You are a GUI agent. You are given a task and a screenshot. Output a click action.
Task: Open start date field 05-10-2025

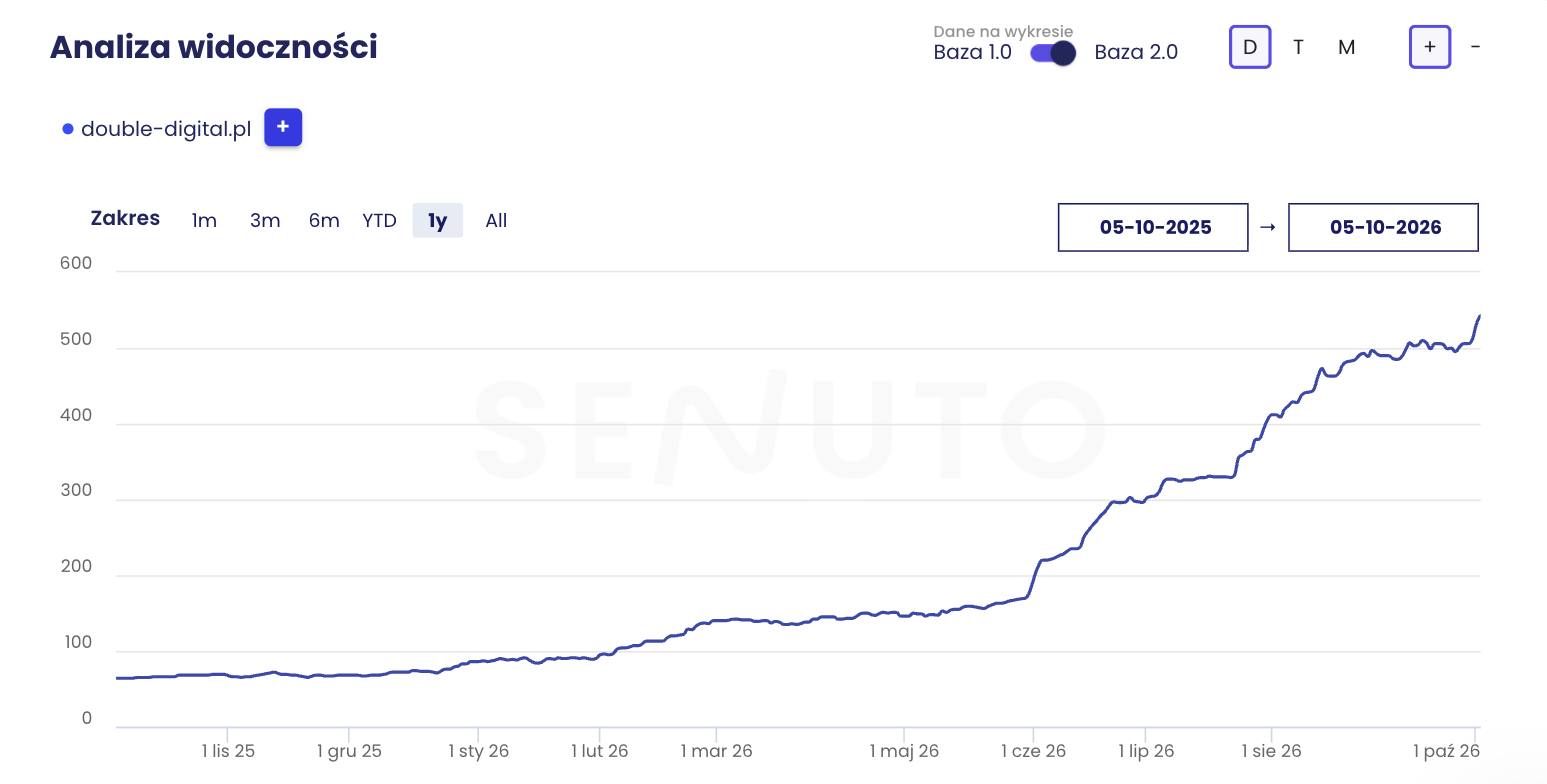(1153, 227)
